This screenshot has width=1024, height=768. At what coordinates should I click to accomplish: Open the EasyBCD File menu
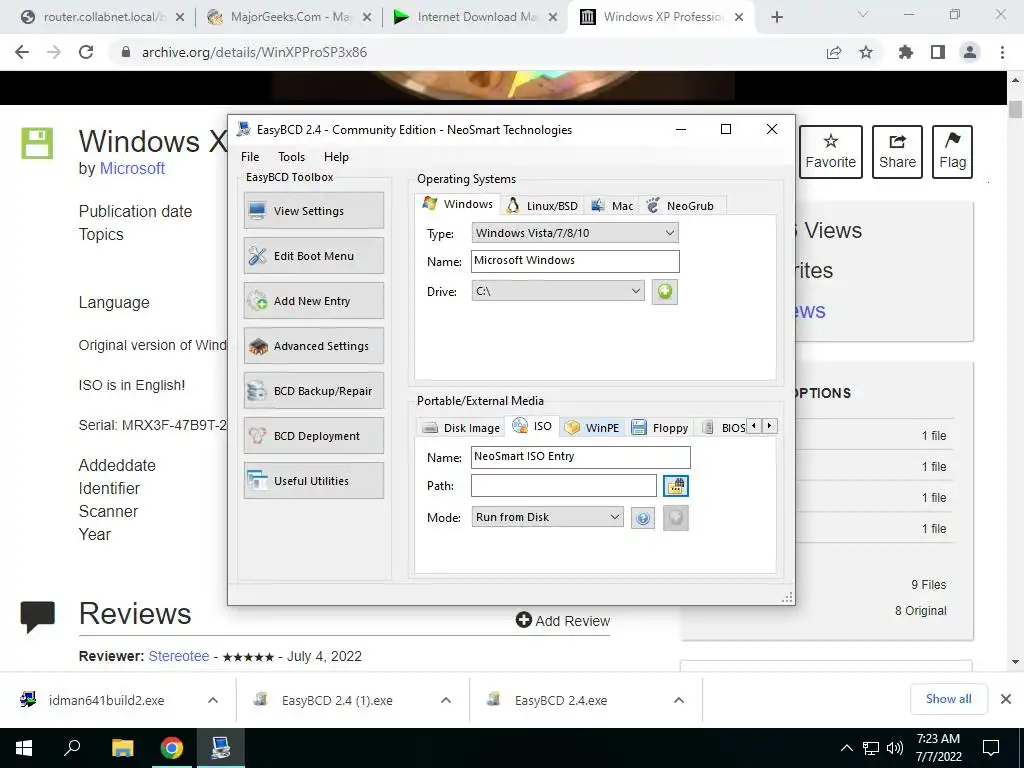click(250, 157)
